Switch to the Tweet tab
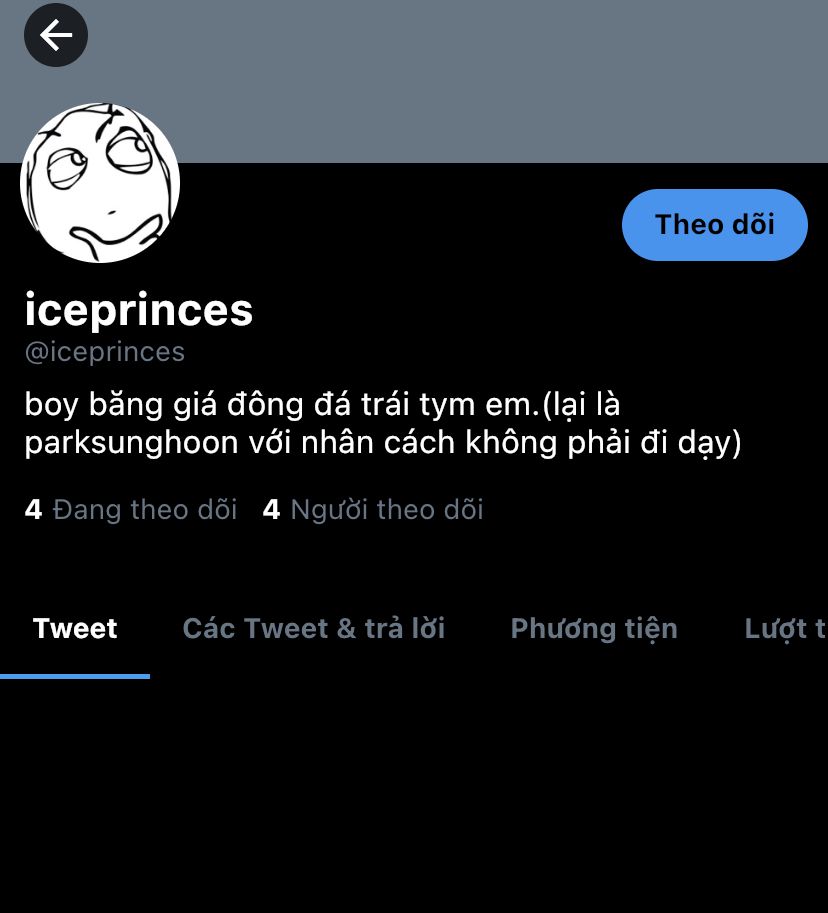Viewport: 828px width, 913px height. 75,629
